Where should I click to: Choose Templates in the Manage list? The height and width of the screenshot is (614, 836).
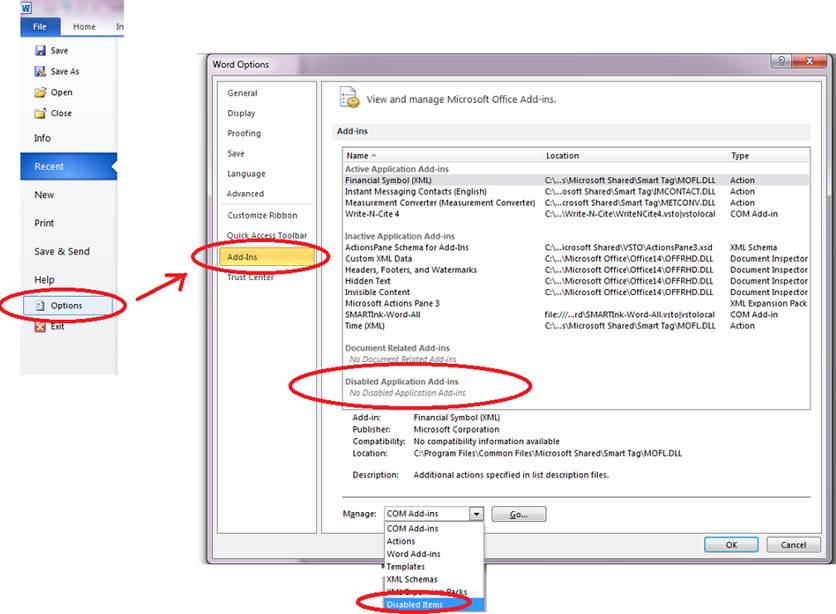(434, 567)
